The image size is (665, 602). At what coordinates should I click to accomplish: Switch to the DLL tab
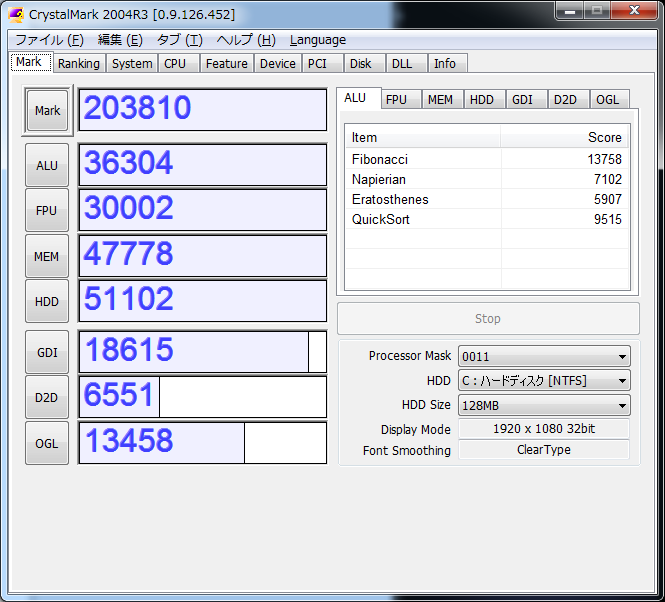(406, 63)
